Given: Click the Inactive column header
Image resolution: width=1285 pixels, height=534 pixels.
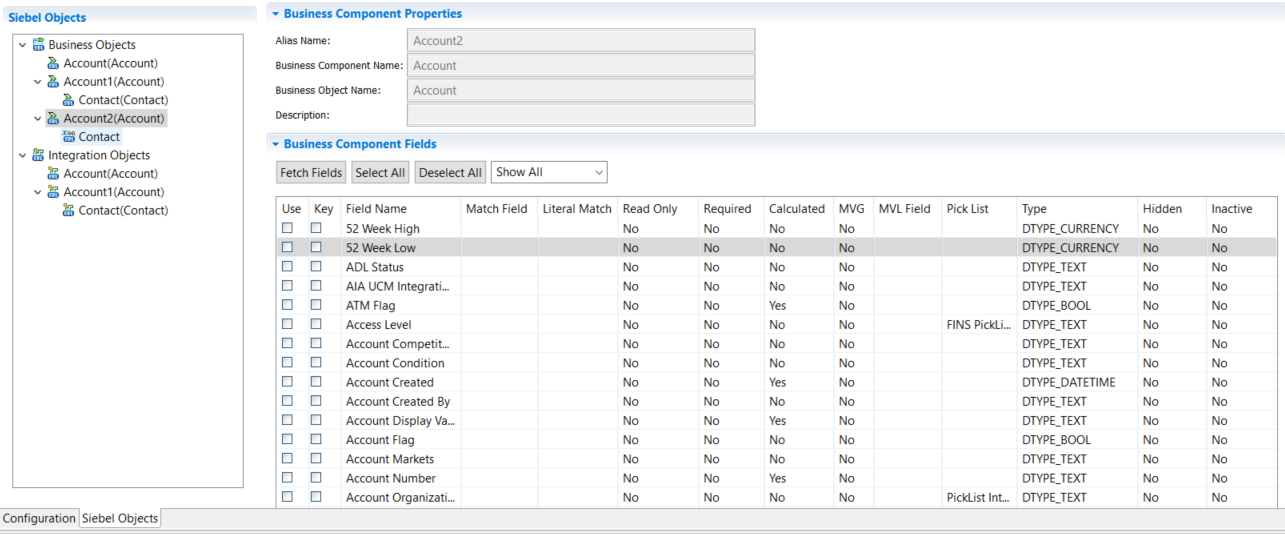Looking at the screenshot, I should click(1244, 209).
